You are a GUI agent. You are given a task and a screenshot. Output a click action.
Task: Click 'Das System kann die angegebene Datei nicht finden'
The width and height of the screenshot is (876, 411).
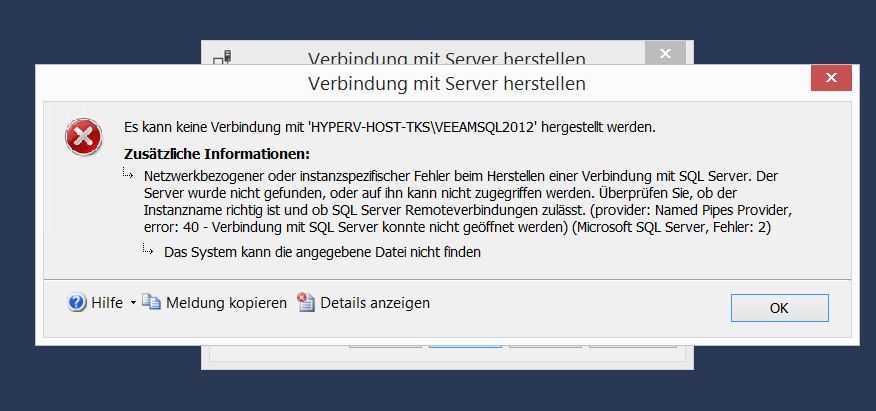click(322, 252)
